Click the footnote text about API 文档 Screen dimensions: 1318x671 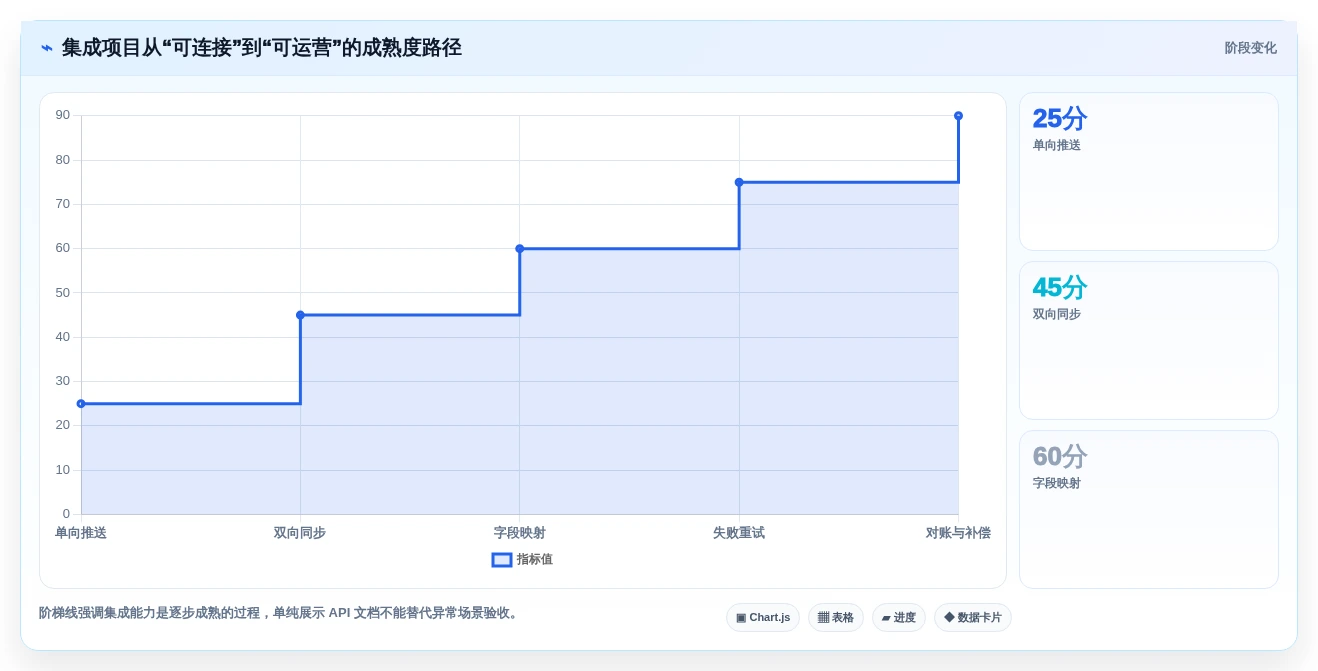tap(280, 613)
